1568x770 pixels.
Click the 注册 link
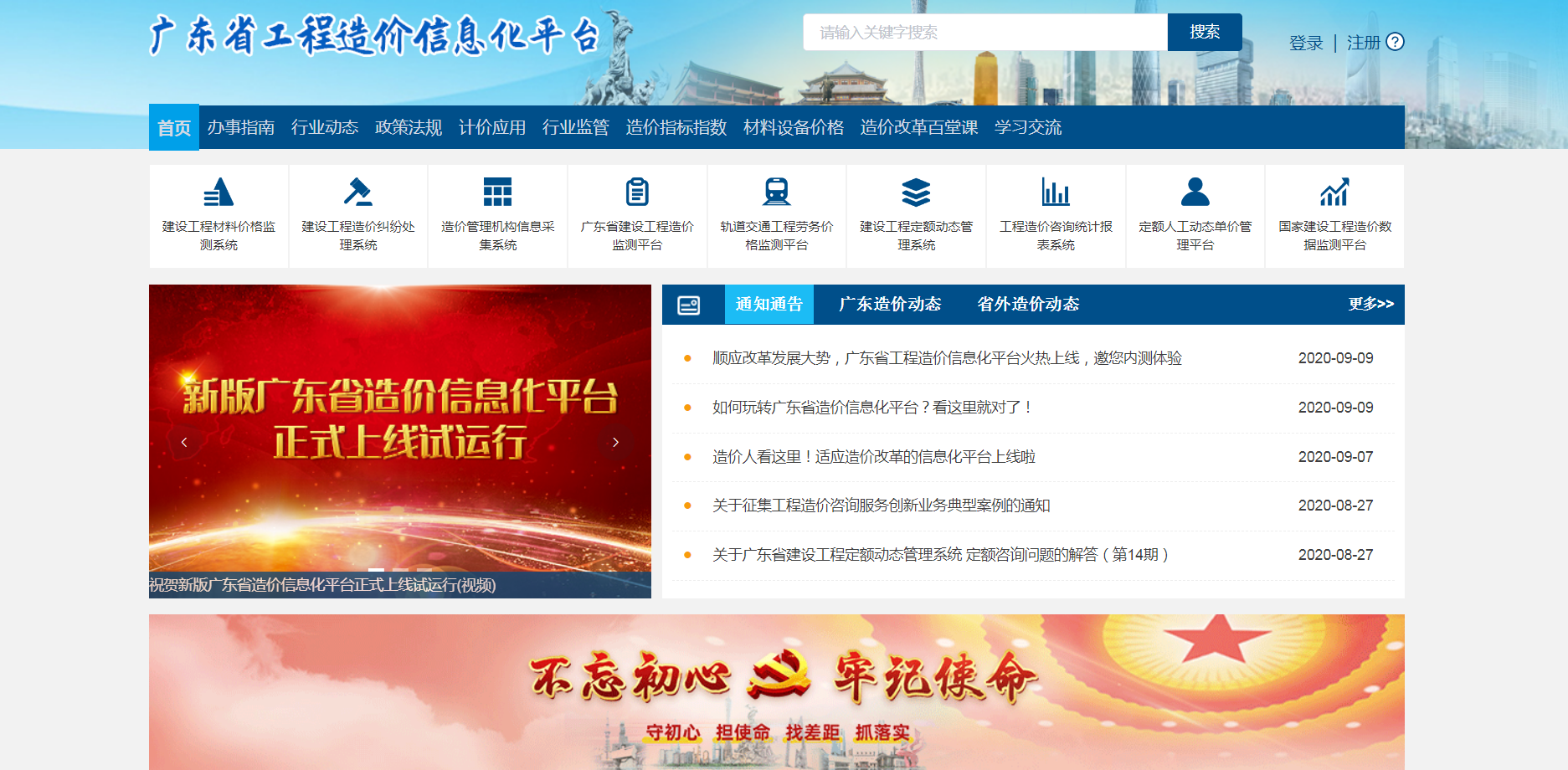1364,43
